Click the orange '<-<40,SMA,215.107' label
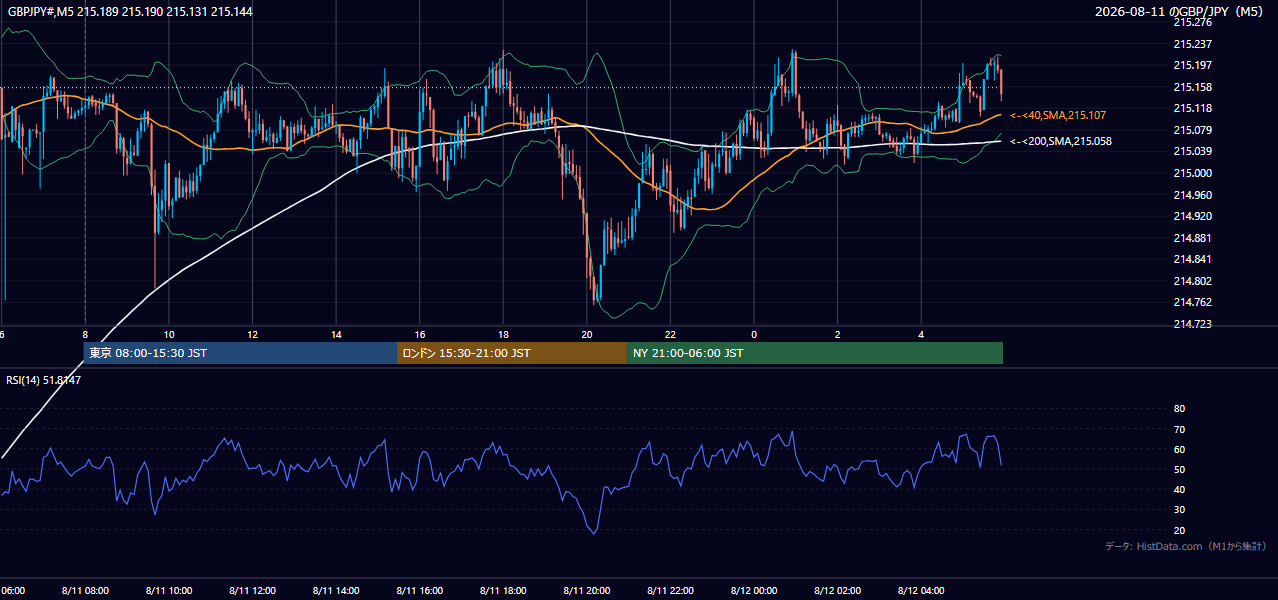The image size is (1278, 600). [1058, 116]
